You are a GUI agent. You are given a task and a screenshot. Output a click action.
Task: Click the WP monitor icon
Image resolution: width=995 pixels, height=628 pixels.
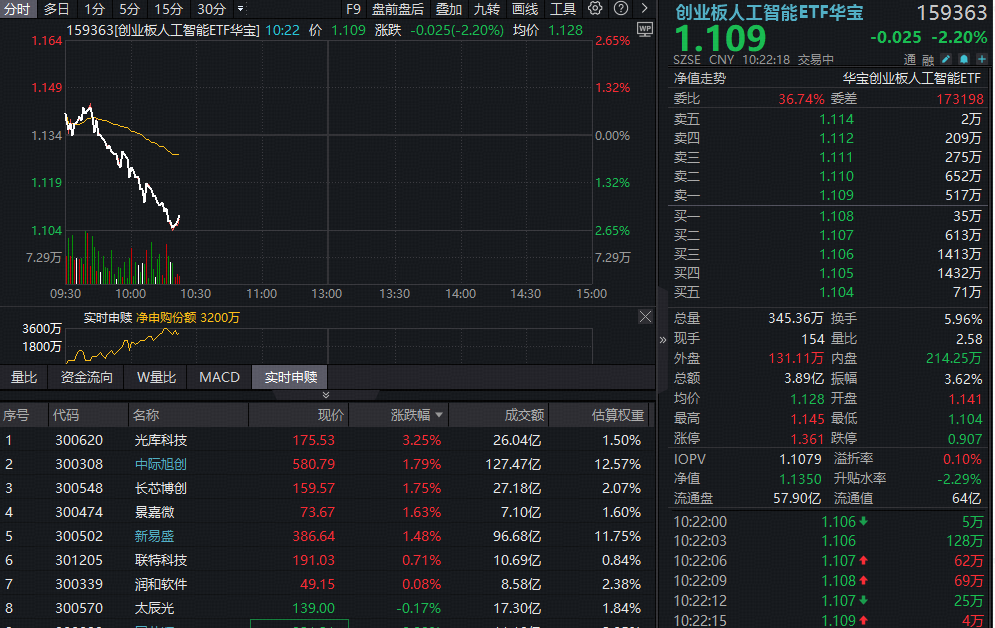coord(644,29)
